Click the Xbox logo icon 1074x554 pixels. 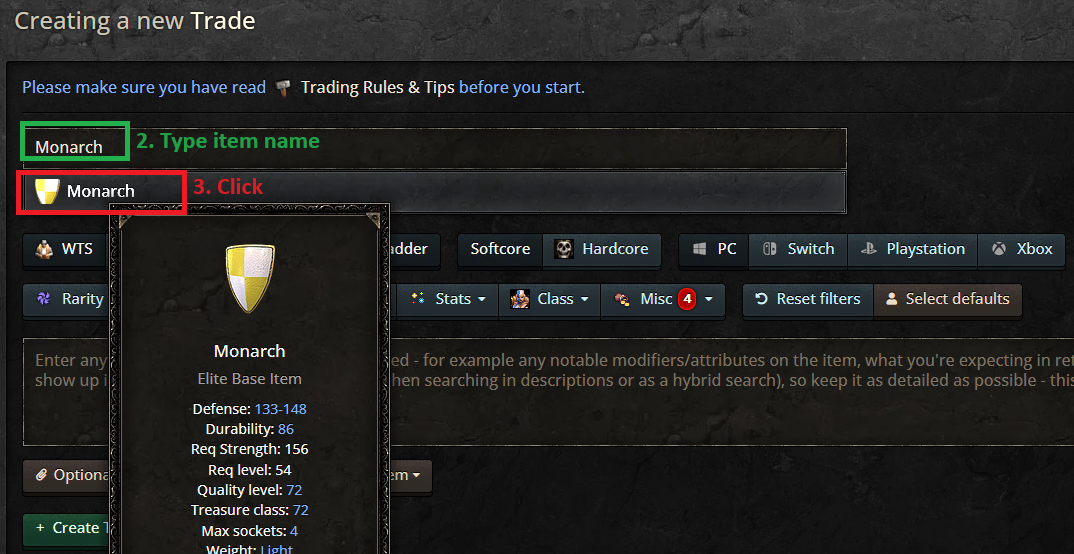pos(999,249)
